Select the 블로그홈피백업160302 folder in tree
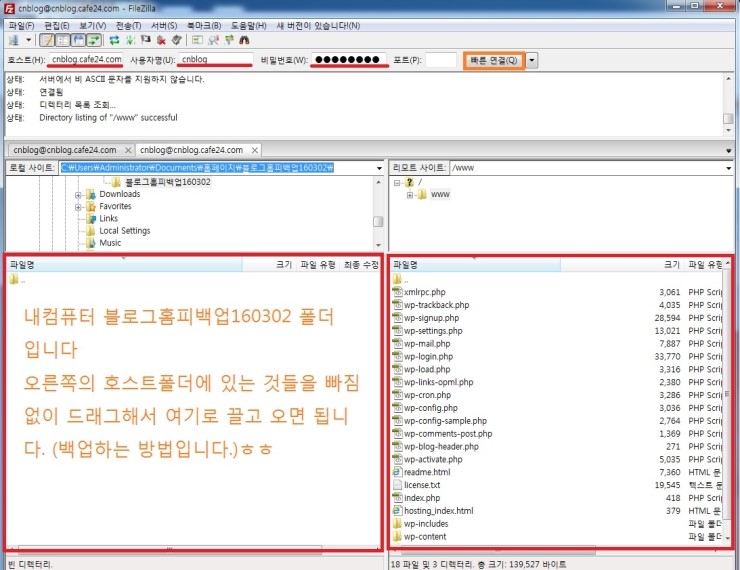 coord(168,182)
